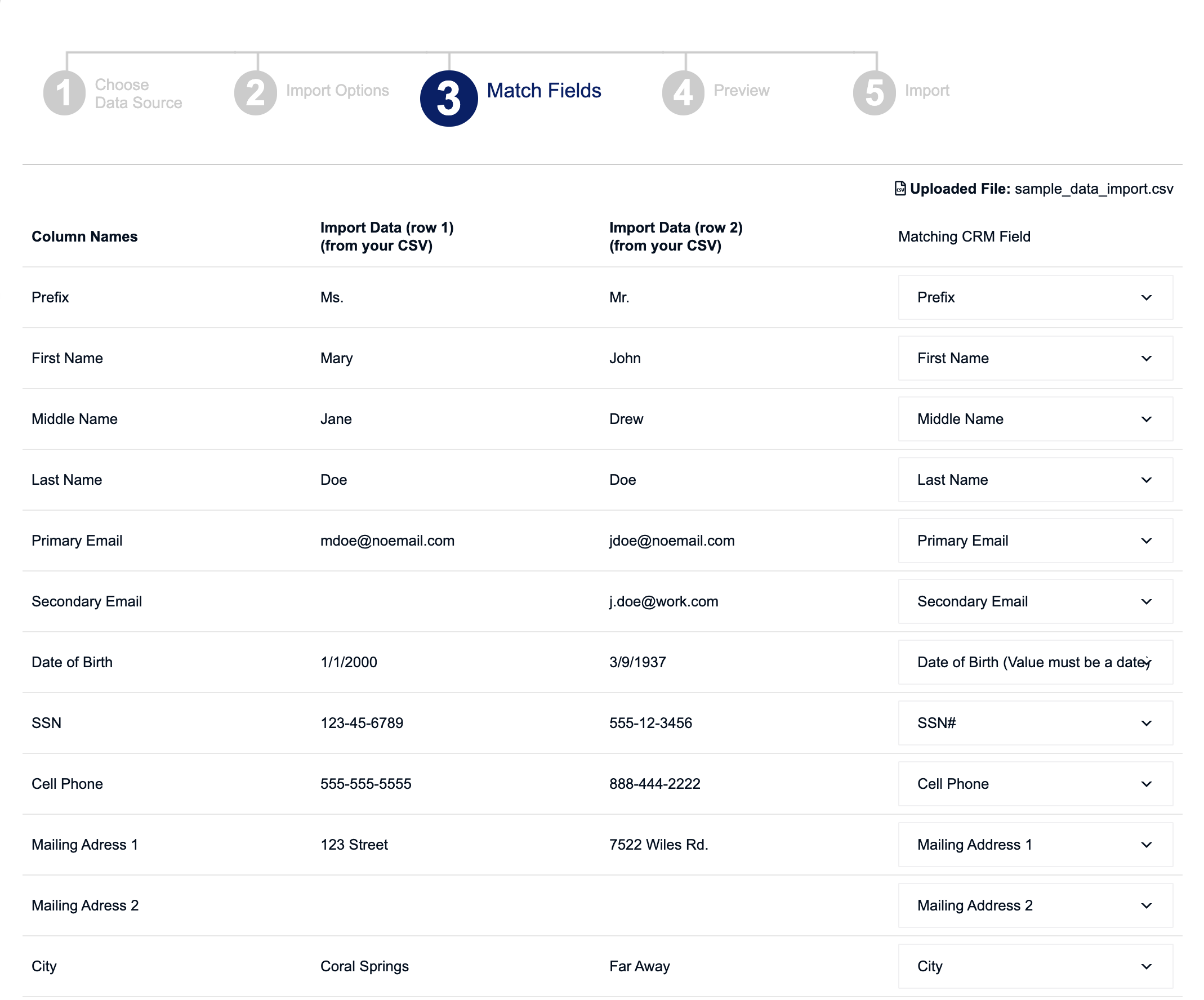Click the CSV file icon beside Uploaded File

(900, 189)
